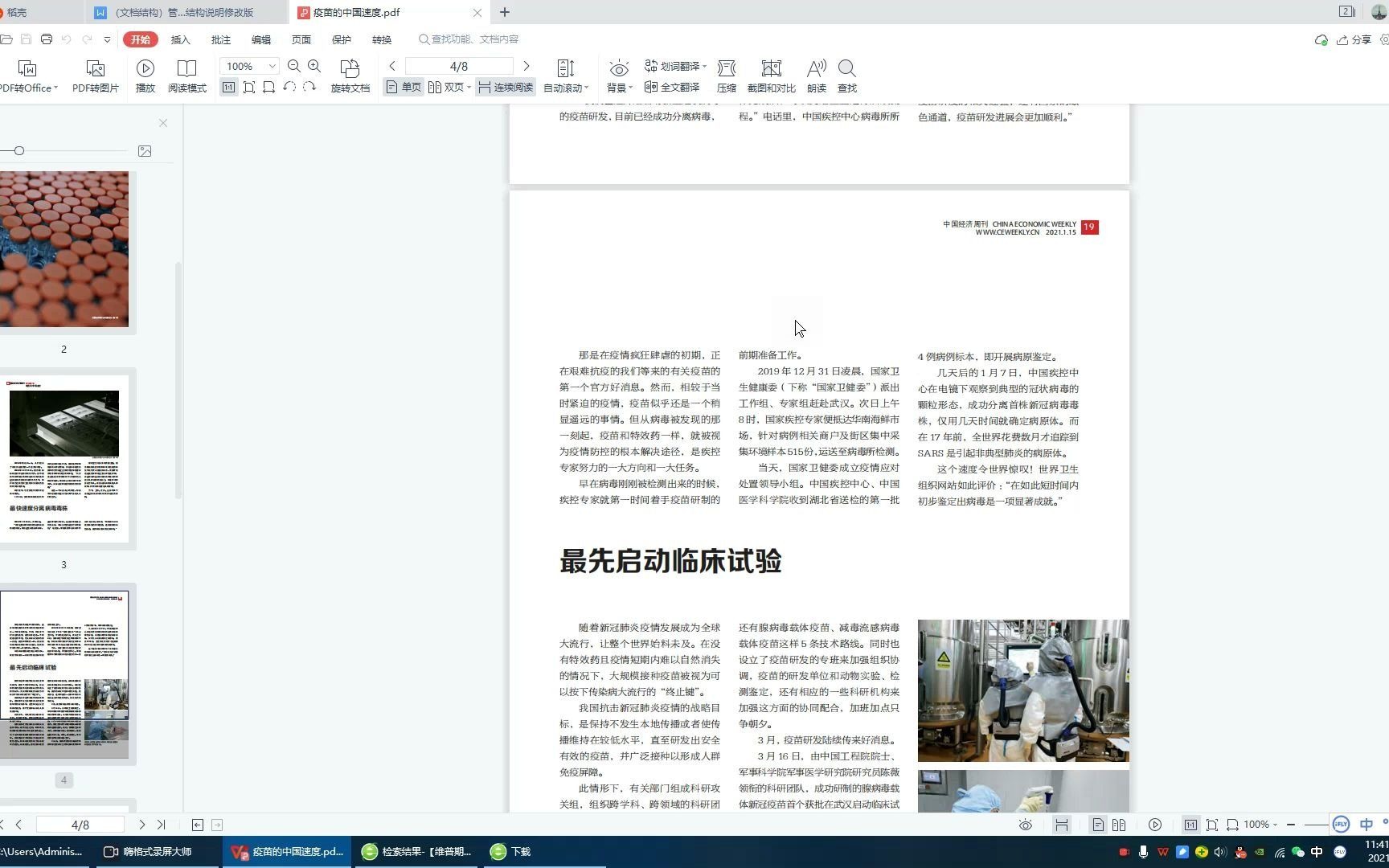Switch to the 插入 ribbon tab
1389x868 pixels.
click(180, 39)
